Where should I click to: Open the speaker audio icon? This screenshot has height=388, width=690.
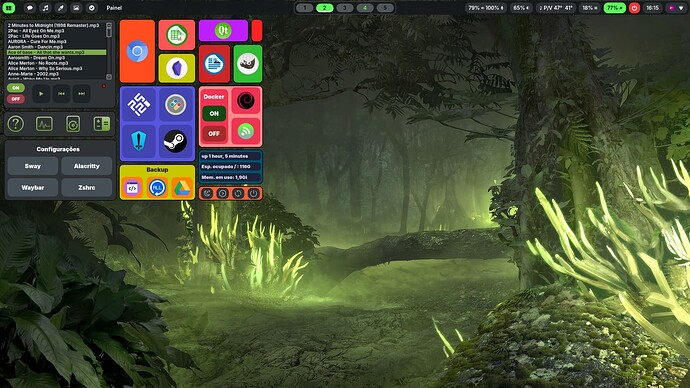pos(73,124)
